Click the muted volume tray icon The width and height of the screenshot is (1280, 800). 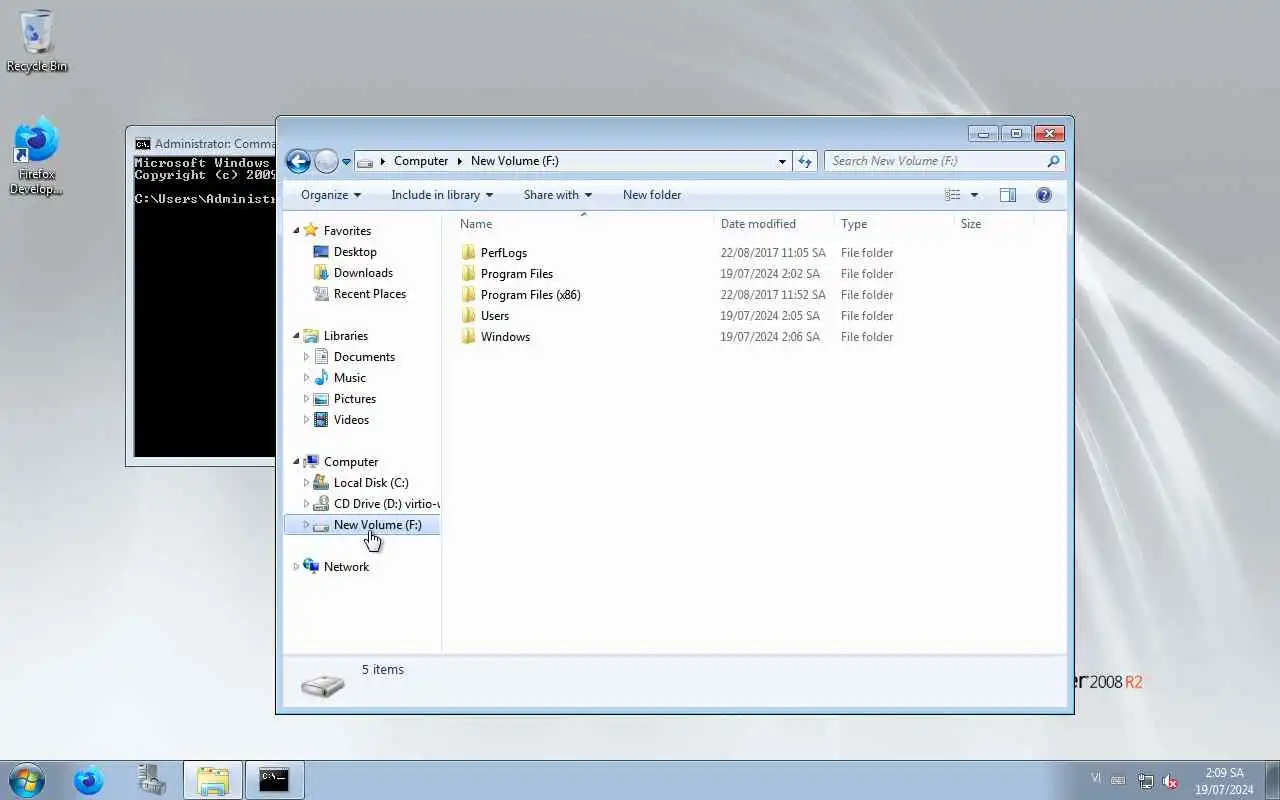point(1170,782)
